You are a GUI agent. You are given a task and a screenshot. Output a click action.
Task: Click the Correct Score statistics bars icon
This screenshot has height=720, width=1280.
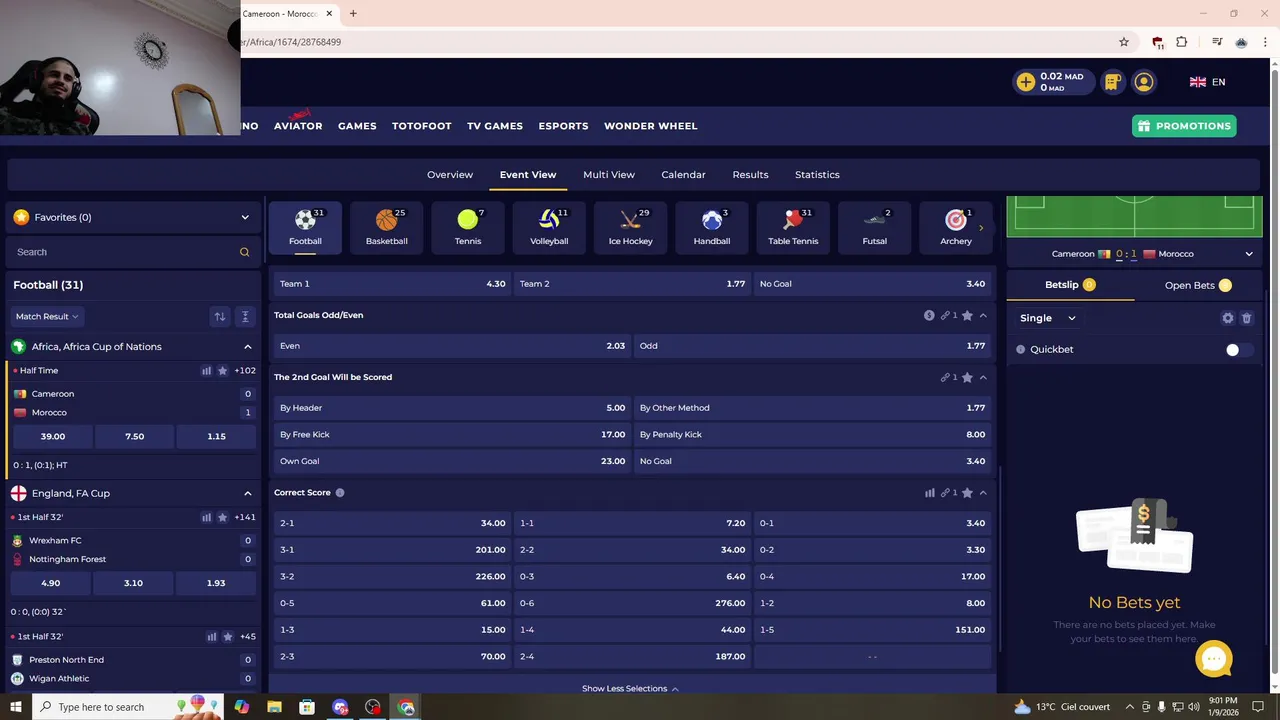point(930,493)
